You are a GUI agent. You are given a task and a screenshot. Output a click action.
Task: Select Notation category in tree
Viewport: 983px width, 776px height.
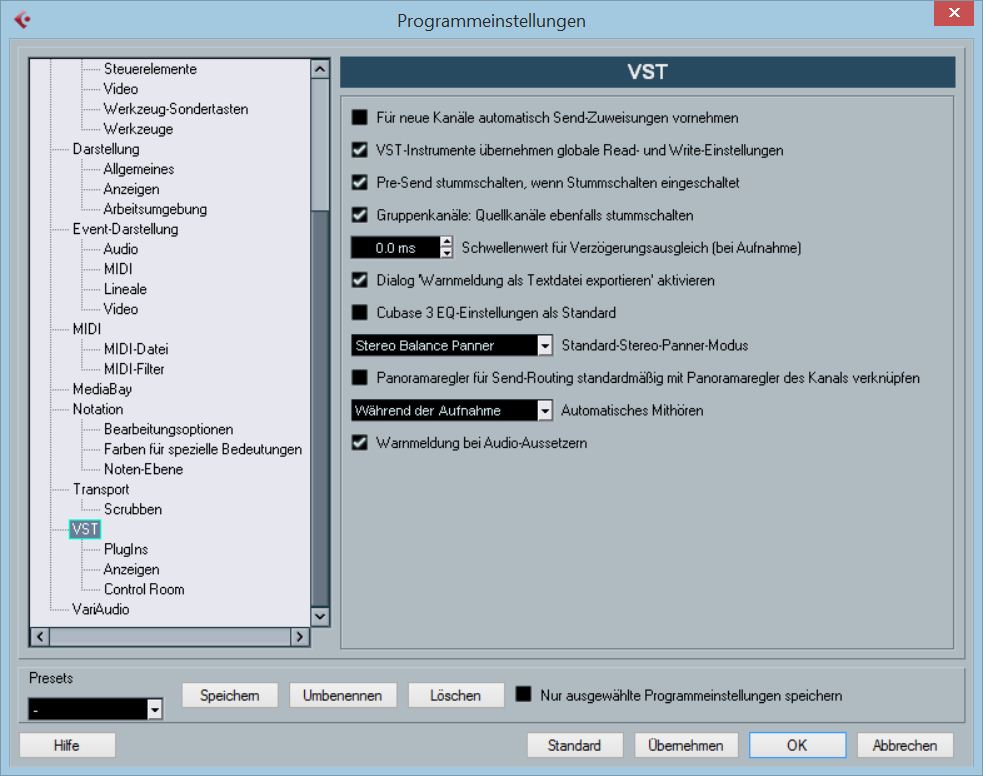click(x=98, y=409)
